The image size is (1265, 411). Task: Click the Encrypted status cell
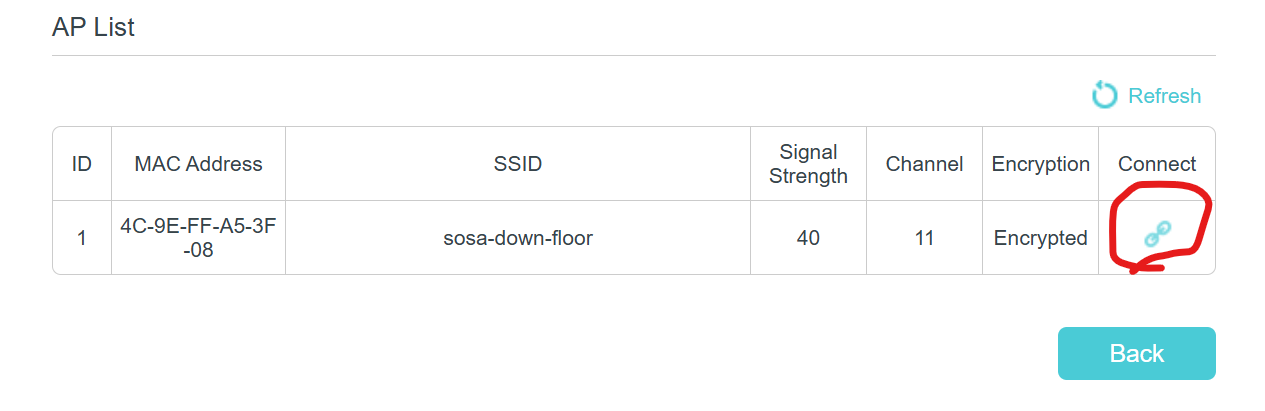(x=1040, y=238)
